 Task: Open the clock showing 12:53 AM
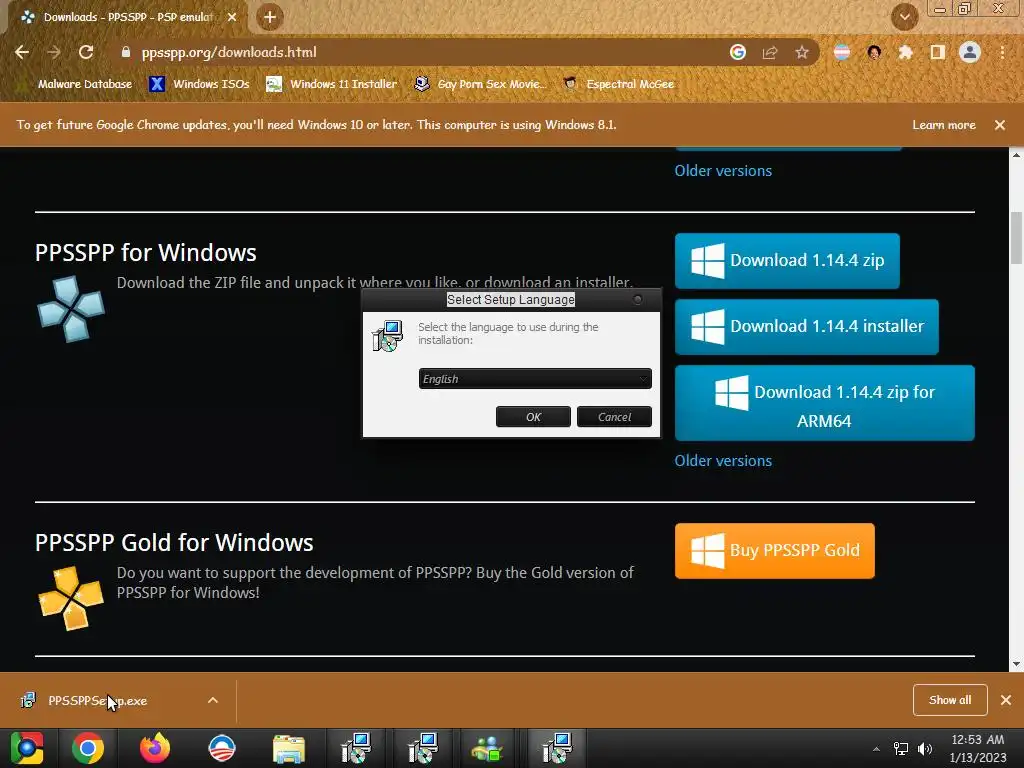click(978, 748)
